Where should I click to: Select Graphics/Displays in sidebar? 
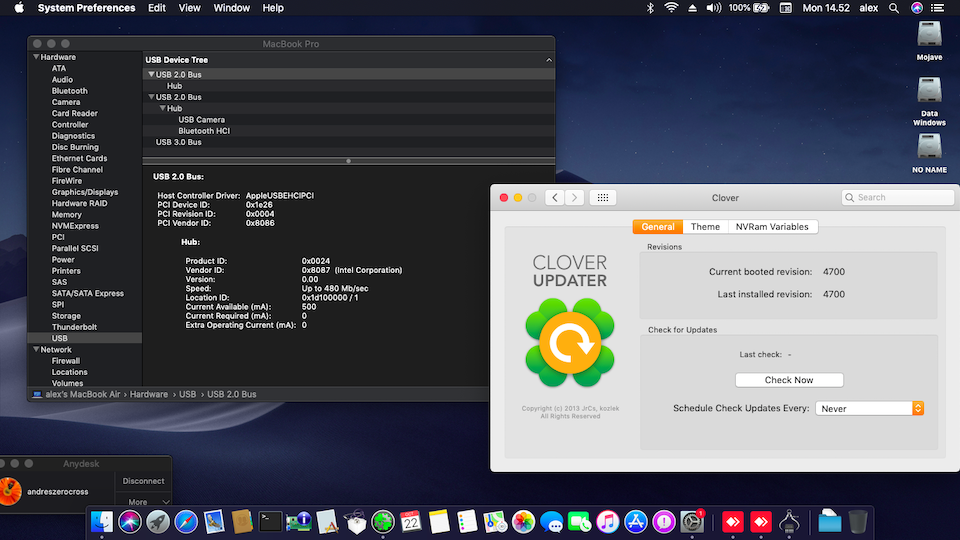pos(85,192)
